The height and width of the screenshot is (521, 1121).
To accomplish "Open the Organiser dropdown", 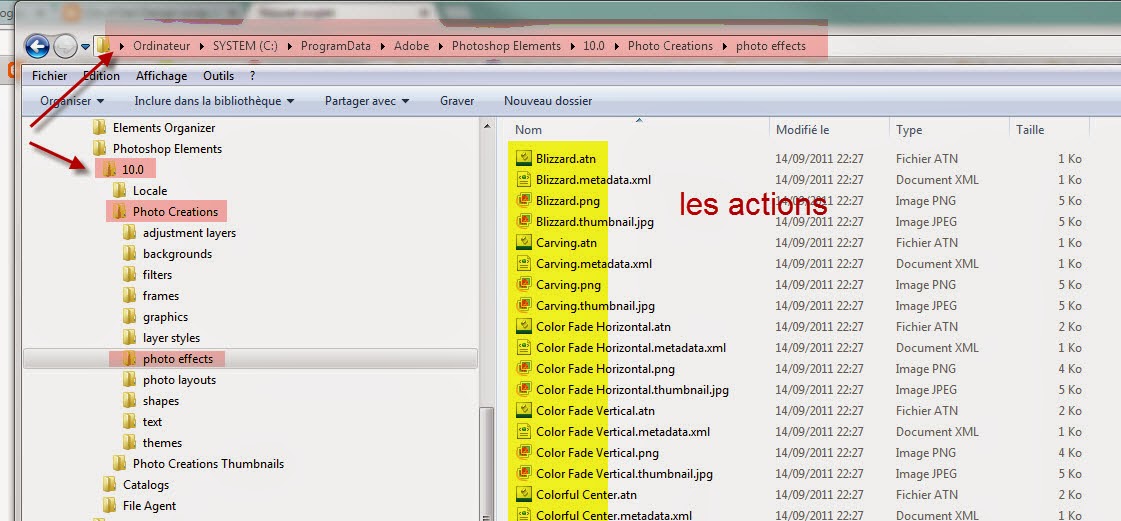I will click(72, 101).
